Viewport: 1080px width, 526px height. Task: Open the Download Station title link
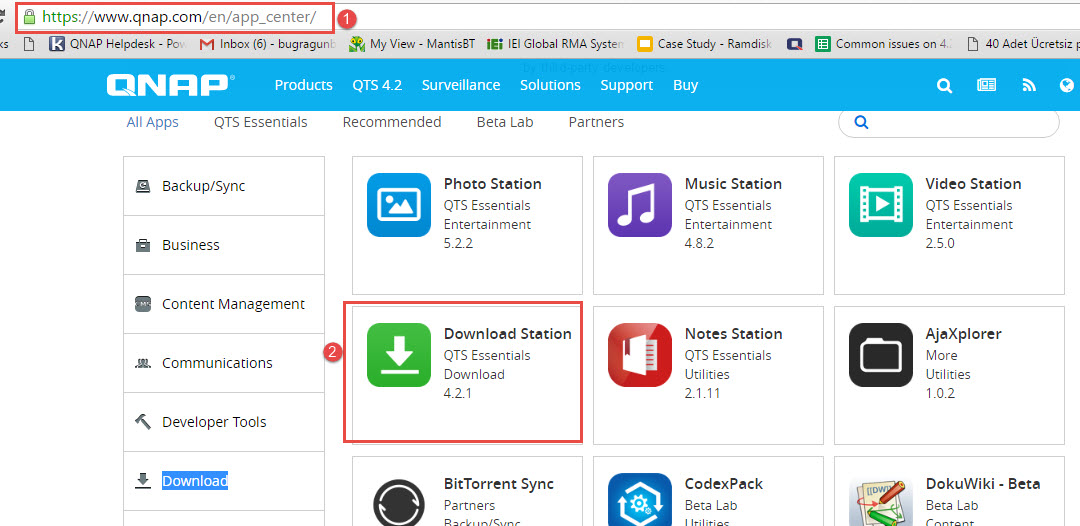[508, 334]
